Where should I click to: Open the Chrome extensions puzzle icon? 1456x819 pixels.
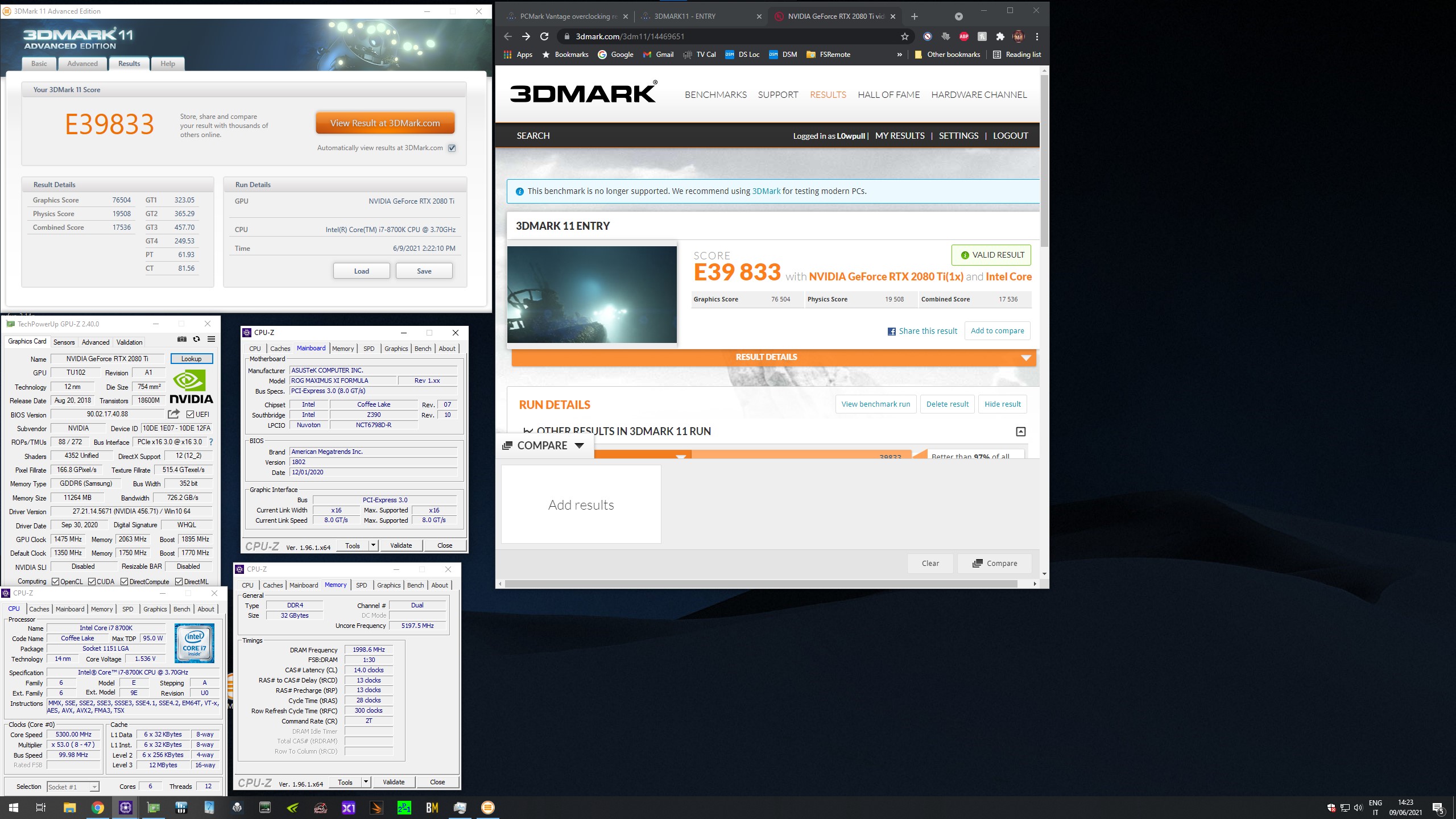pyautogui.click(x=1000, y=36)
